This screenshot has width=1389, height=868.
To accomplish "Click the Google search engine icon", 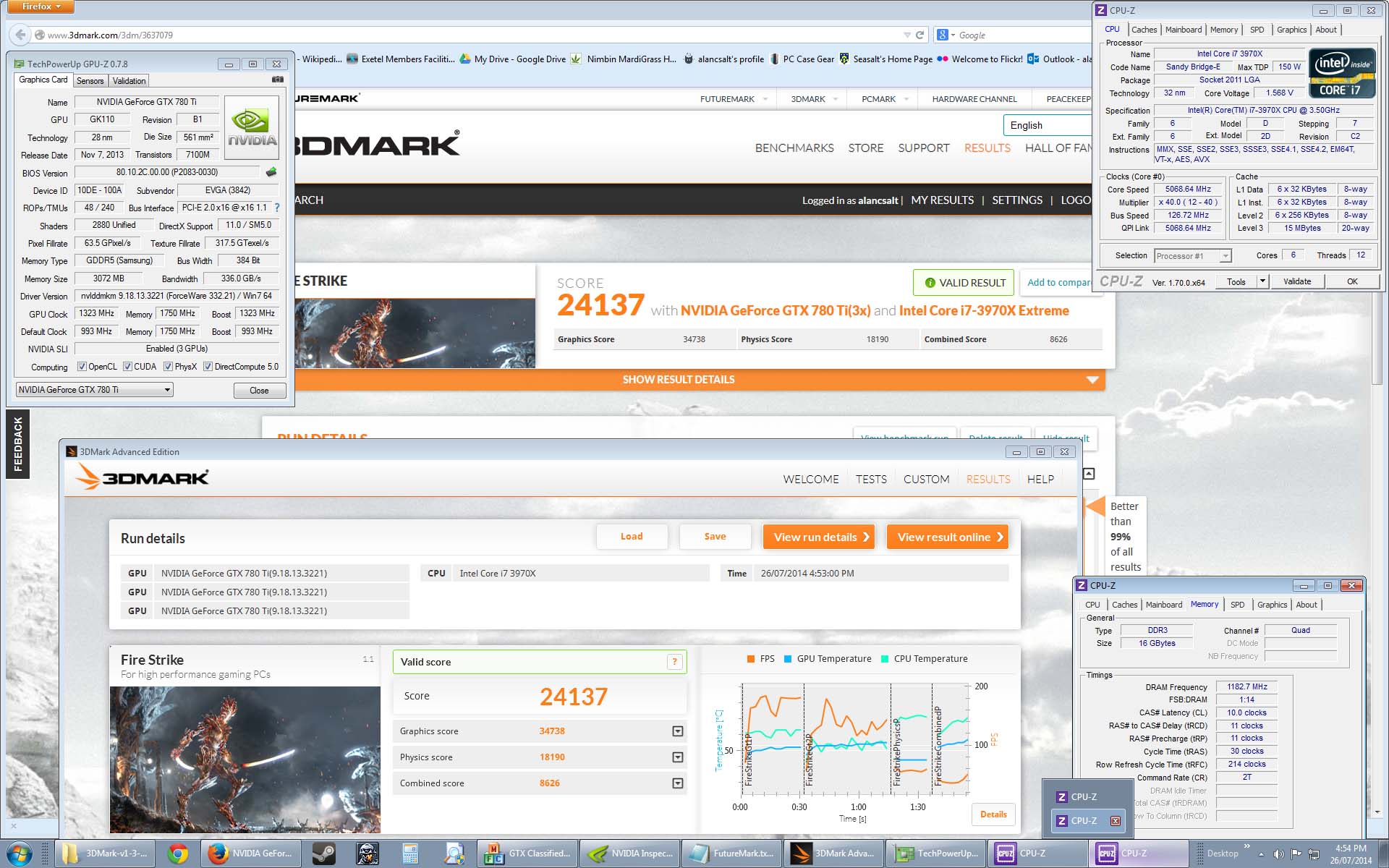I will pos(943,35).
